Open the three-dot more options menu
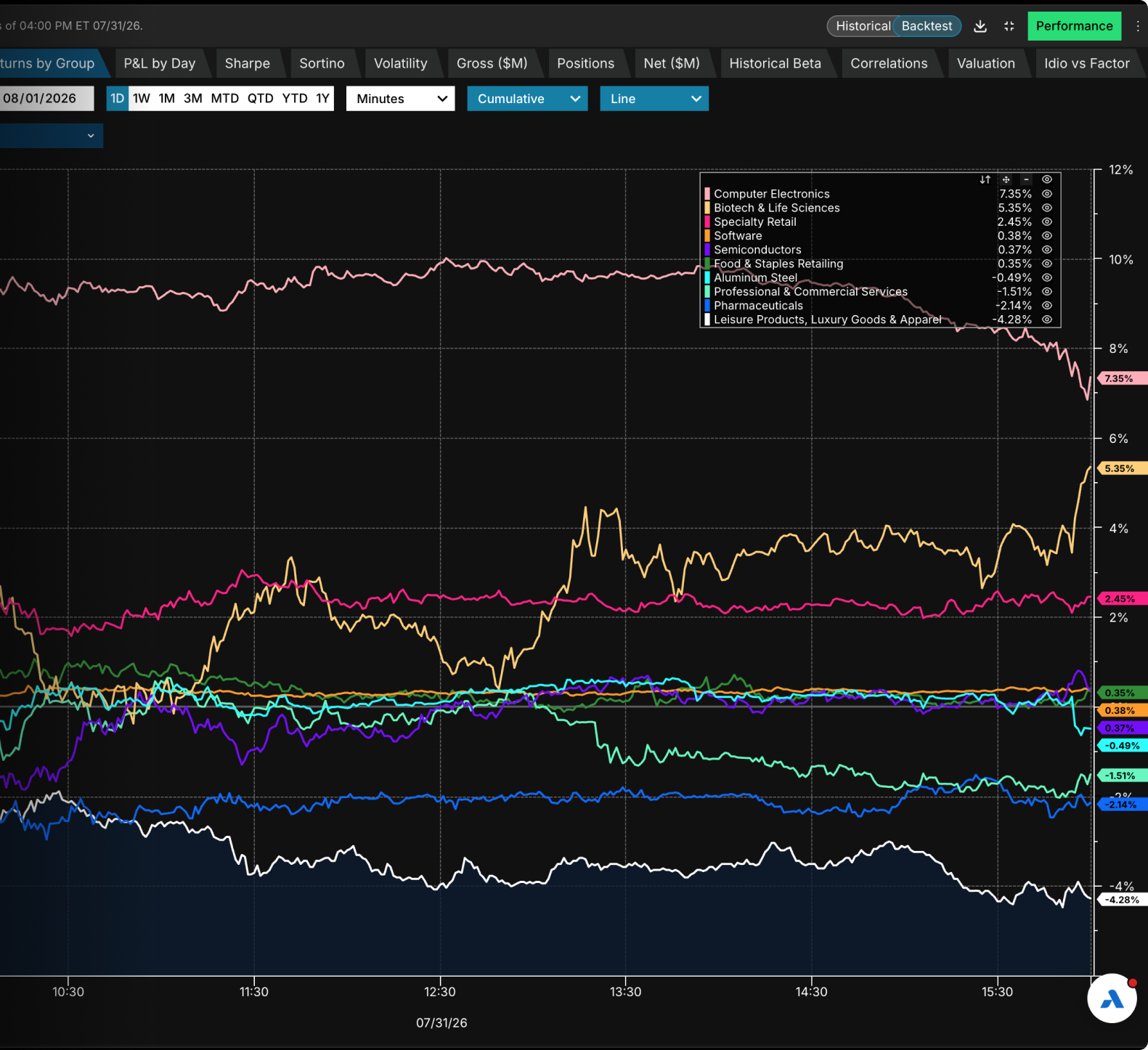 1138,26
